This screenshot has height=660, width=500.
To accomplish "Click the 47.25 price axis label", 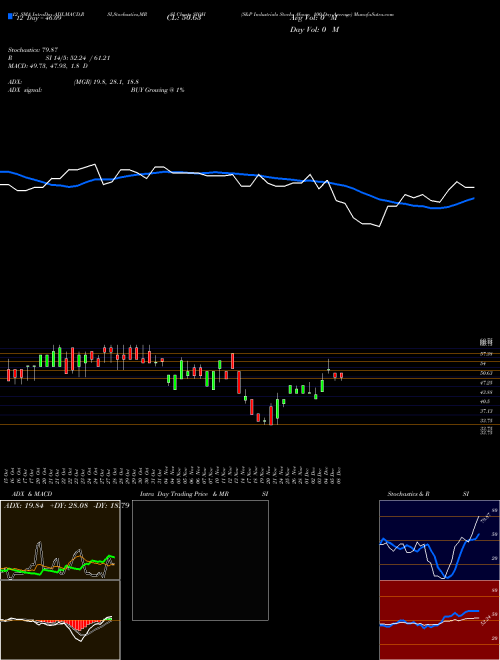I will click(x=486, y=383).
